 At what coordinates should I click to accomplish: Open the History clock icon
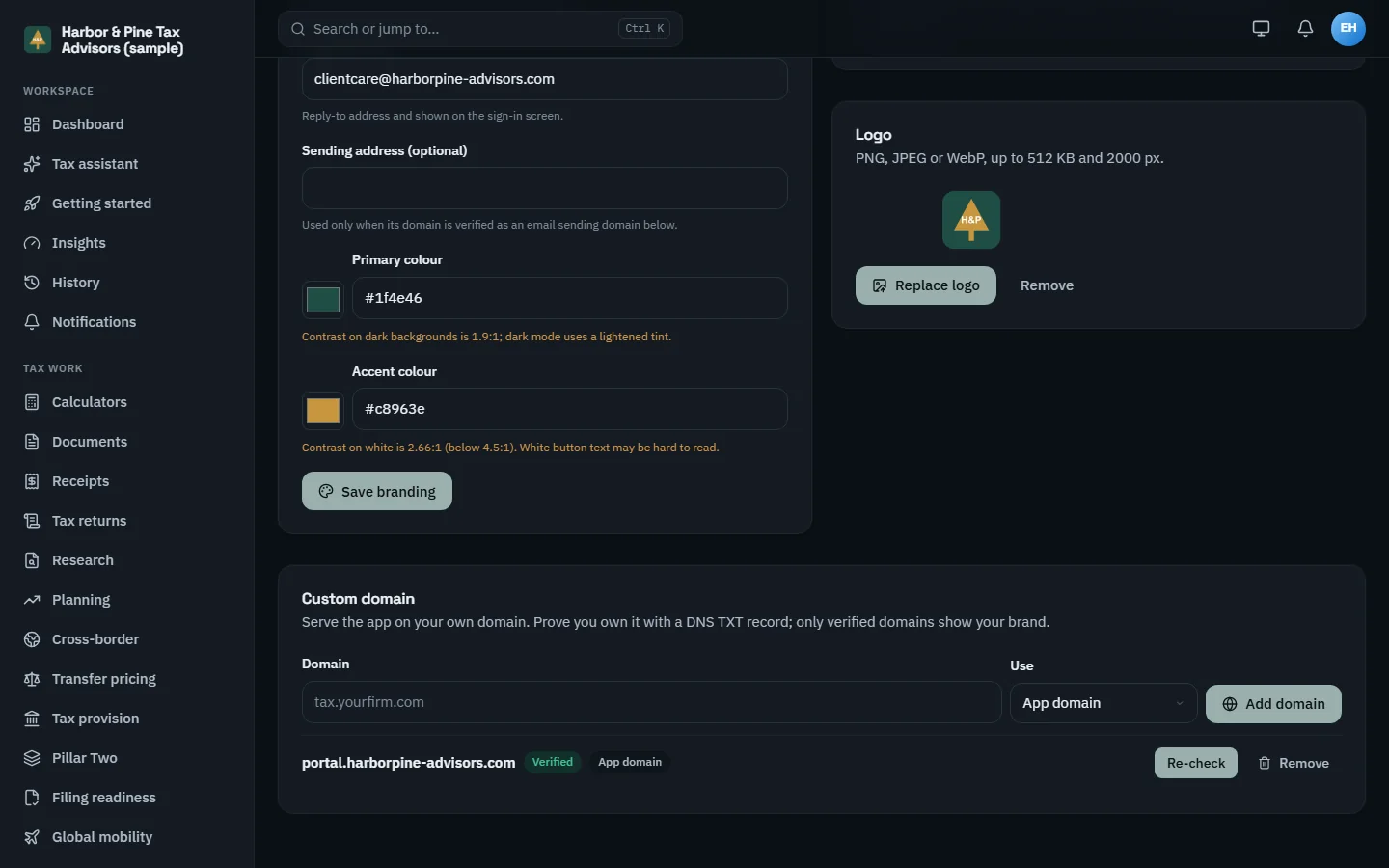[x=32, y=283]
